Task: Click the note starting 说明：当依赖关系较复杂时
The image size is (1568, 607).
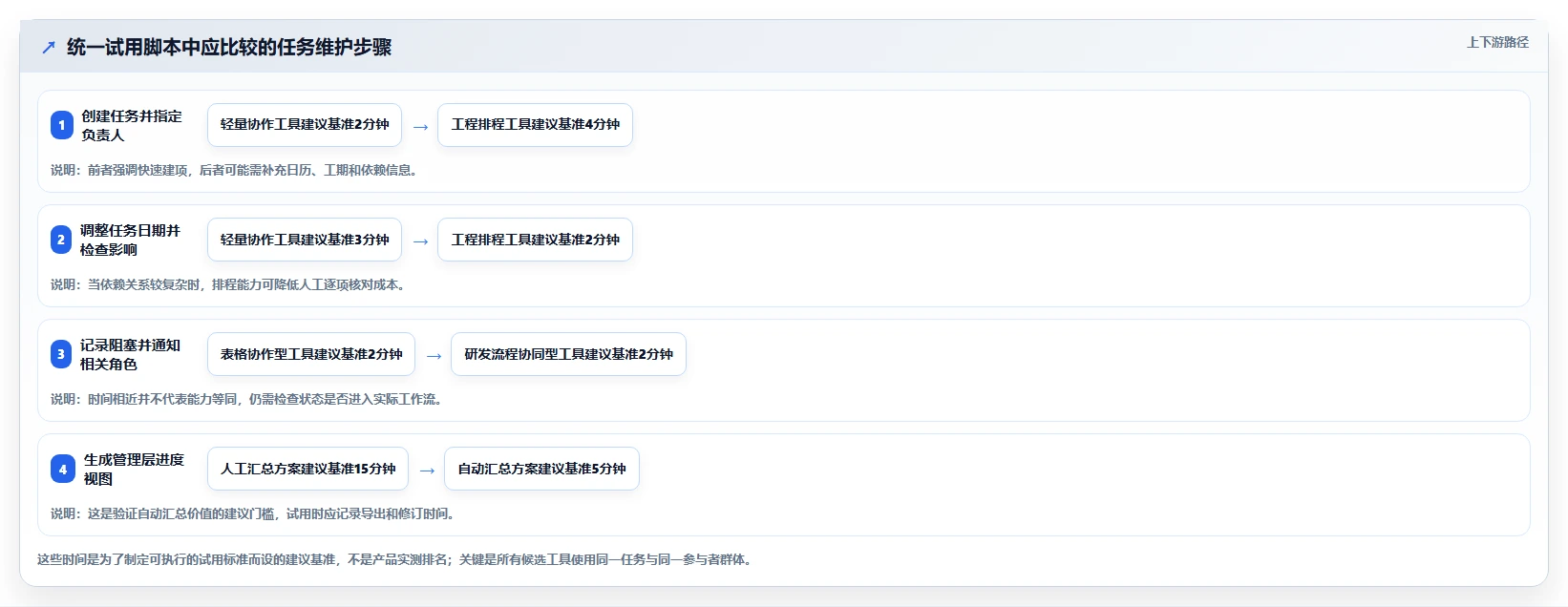Action: click(230, 284)
